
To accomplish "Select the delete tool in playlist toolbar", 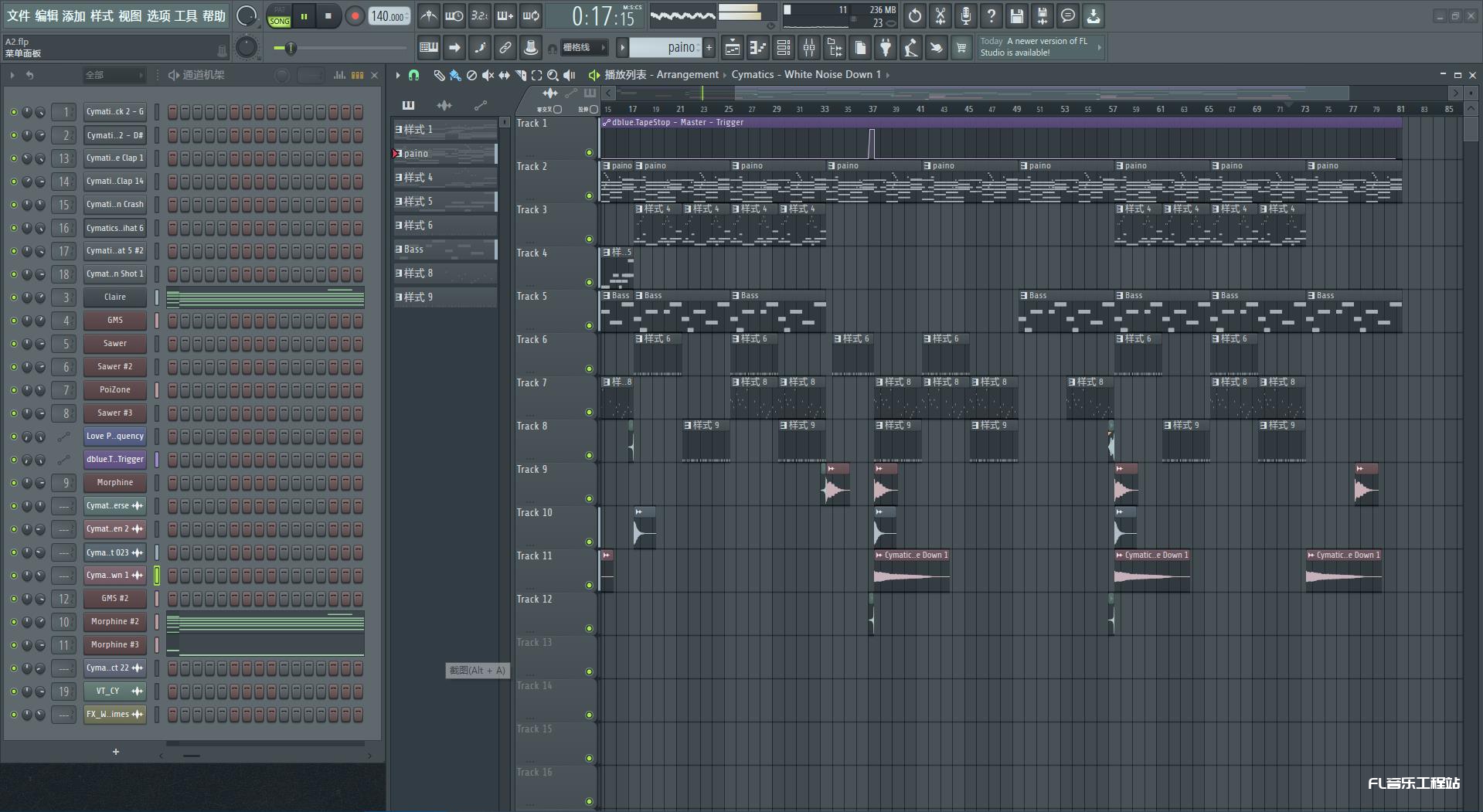I will pyautogui.click(x=471, y=75).
